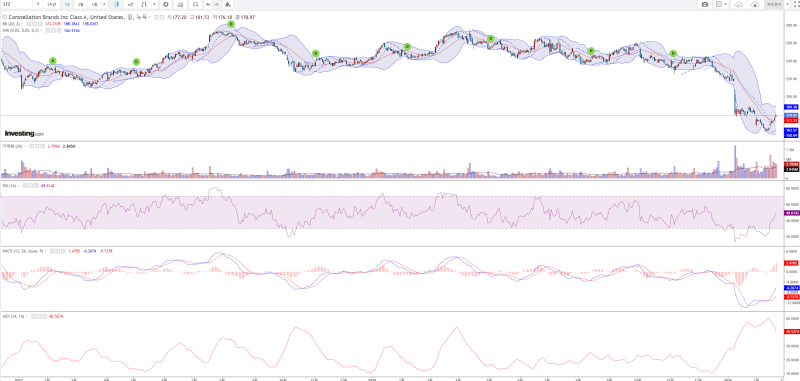Click the redo arrow icon

point(217,4)
